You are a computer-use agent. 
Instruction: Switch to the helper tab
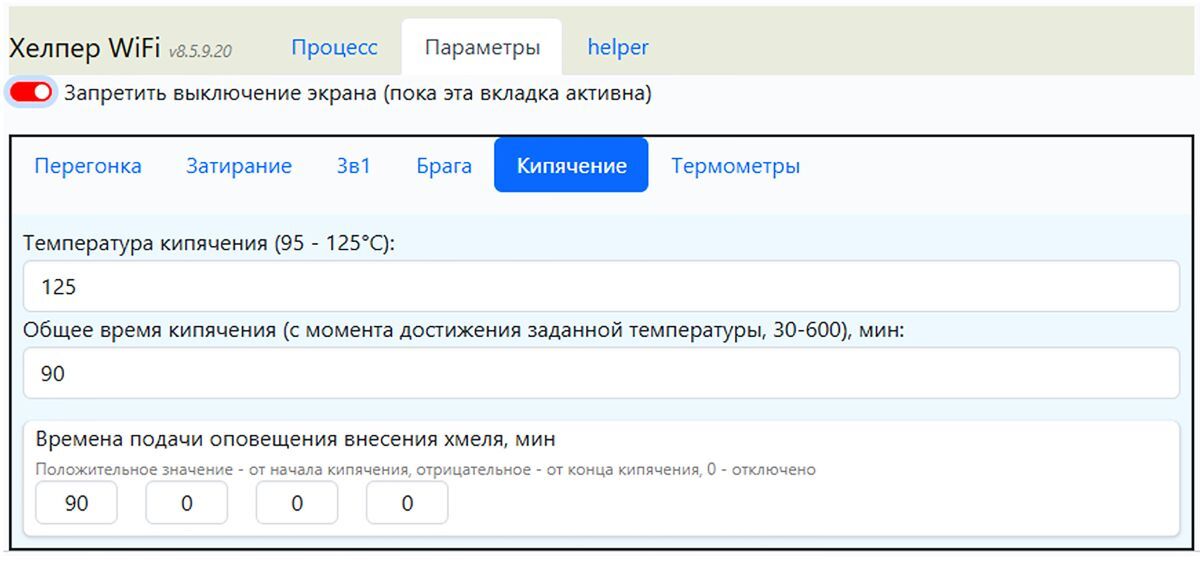click(x=618, y=47)
